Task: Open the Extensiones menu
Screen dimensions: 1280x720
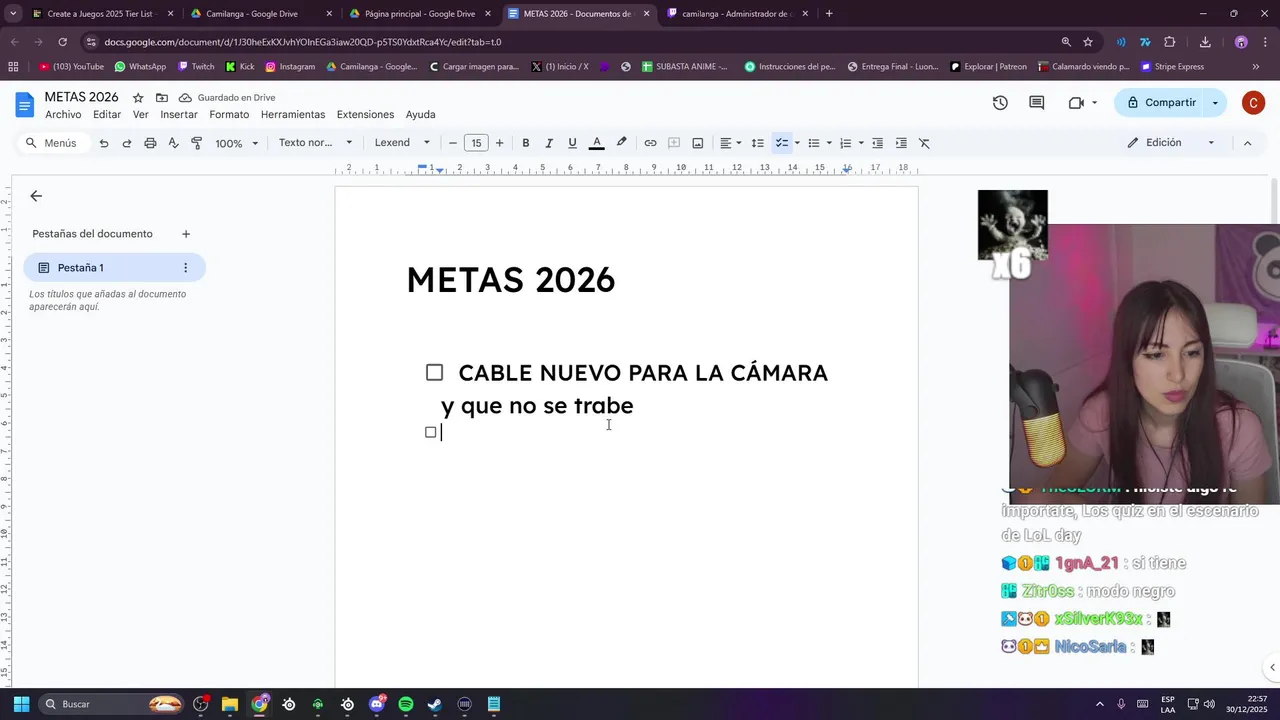Action: coord(365,115)
